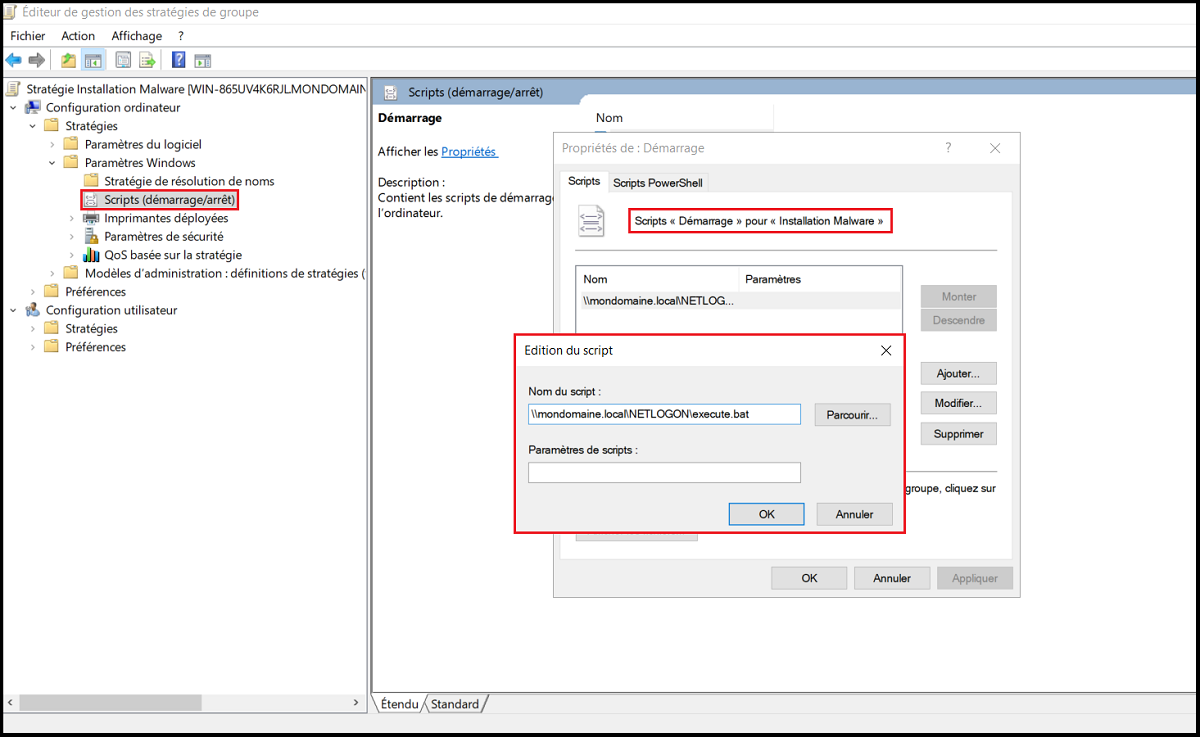Open the Propriétés link
Image resolution: width=1200 pixels, height=737 pixels.
(468, 152)
